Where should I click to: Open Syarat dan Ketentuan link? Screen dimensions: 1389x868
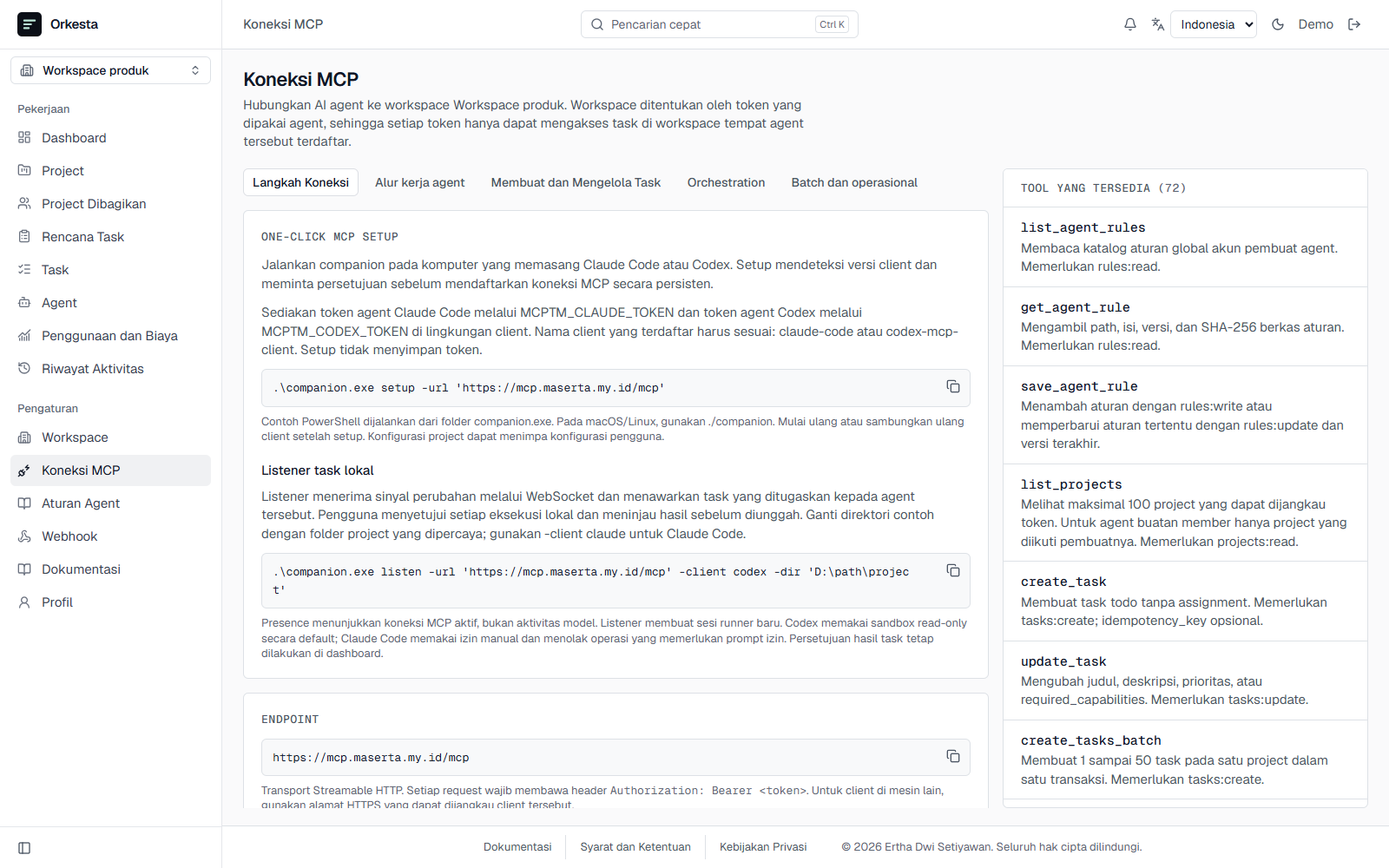(635, 847)
